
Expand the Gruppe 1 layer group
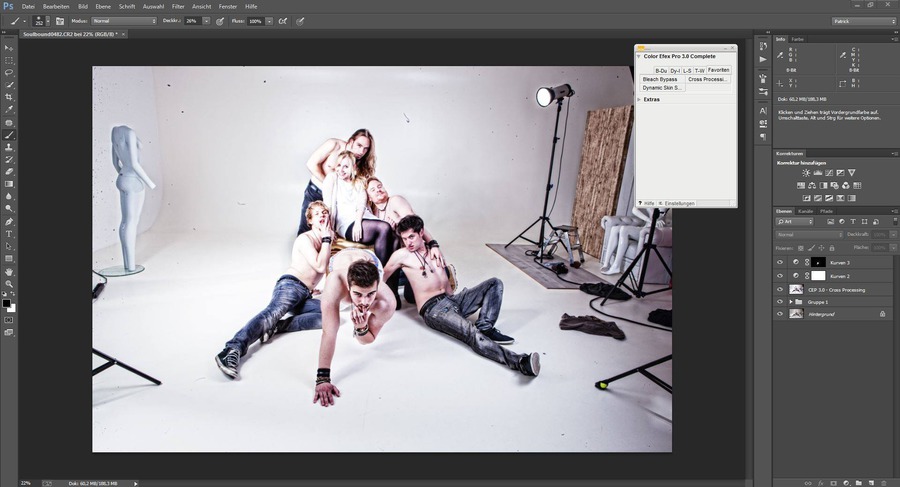790,301
